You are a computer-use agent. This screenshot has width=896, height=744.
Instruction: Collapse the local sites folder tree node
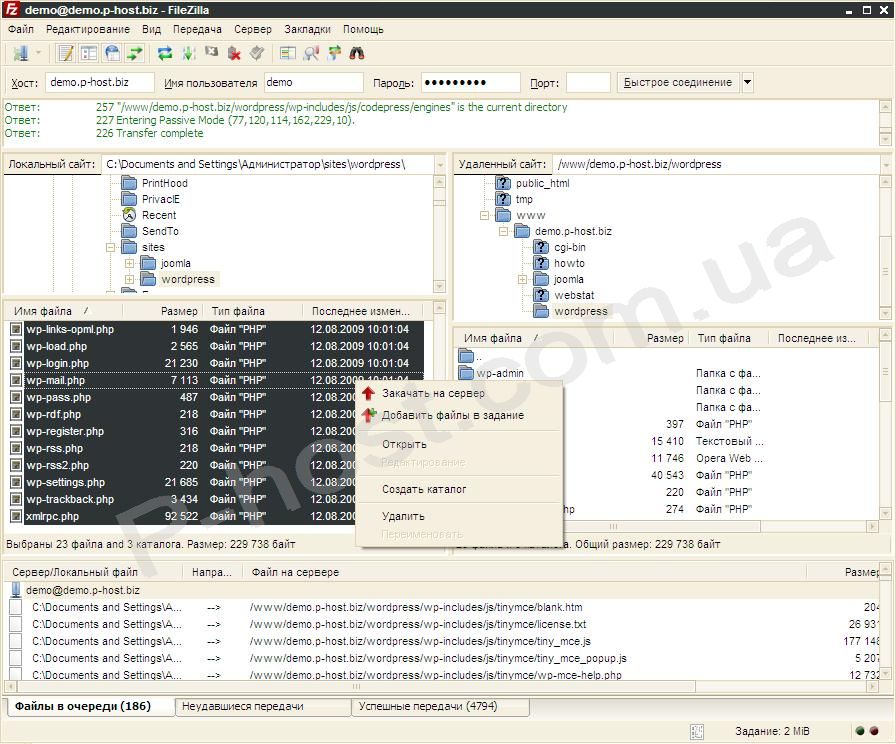tap(110, 247)
